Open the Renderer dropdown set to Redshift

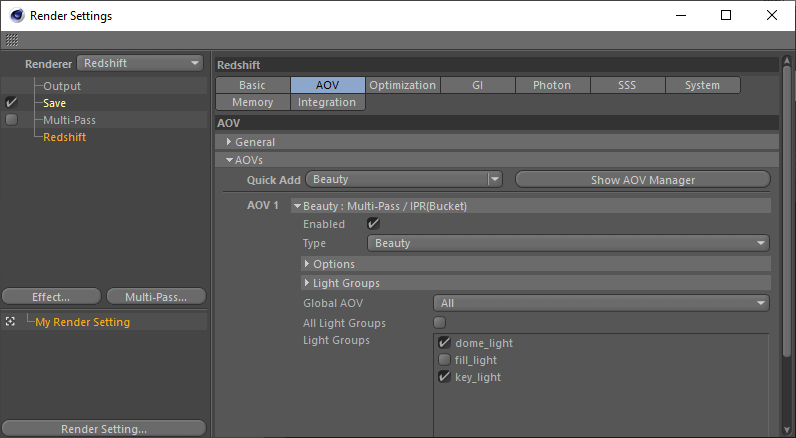(140, 63)
